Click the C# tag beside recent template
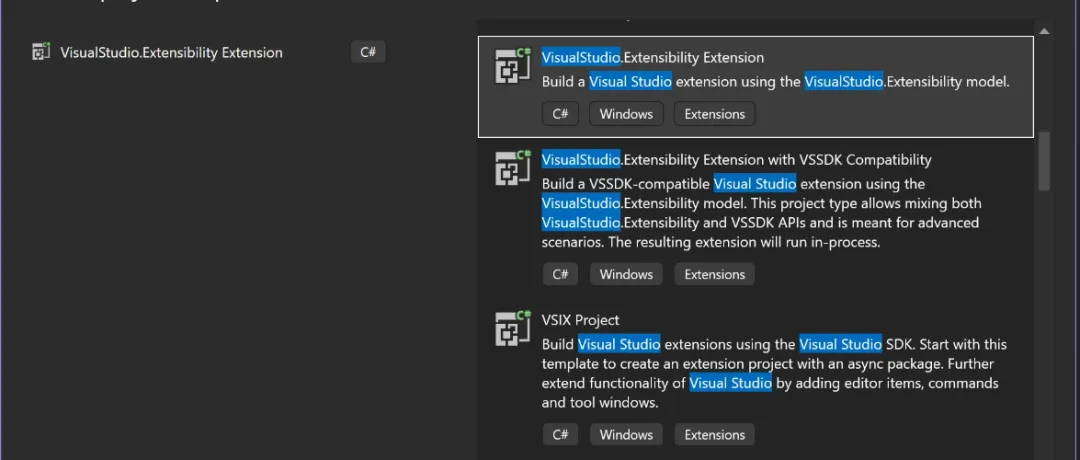This screenshot has width=1080, height=460. click(x=368, y=52)
